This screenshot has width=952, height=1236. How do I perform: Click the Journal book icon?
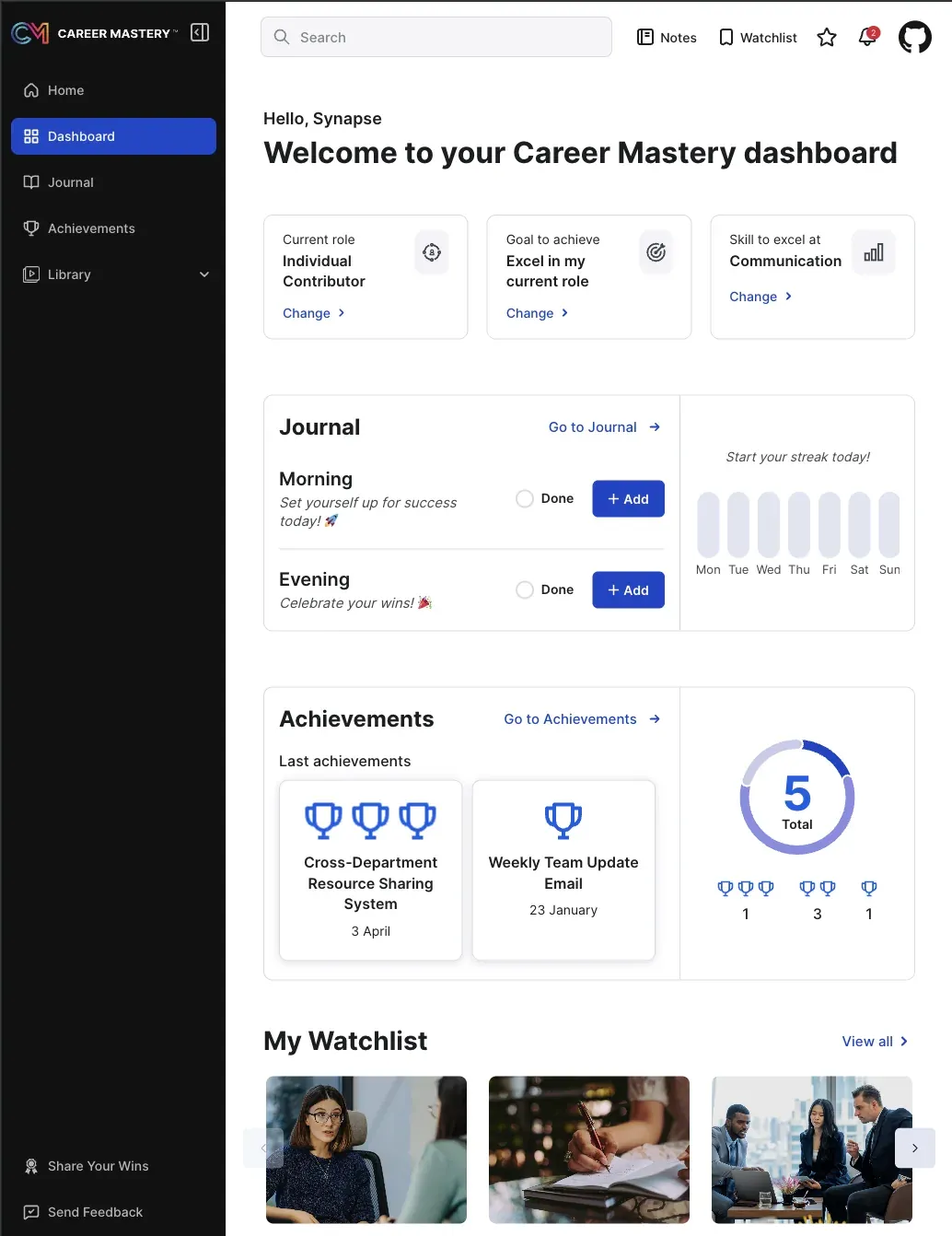pyautogui.click(x=31, y=182)
